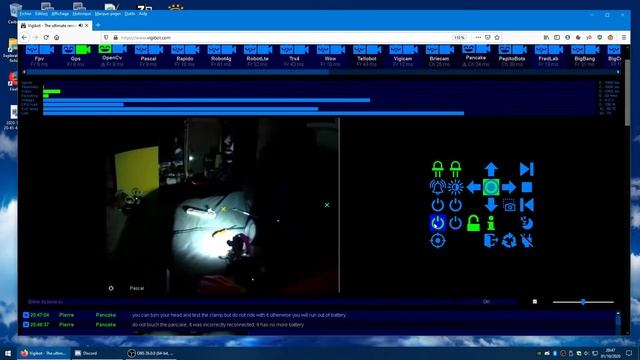Viewport: 640px width, 360px height.
Task: Open the green info icon
Action: coord(491,223)
